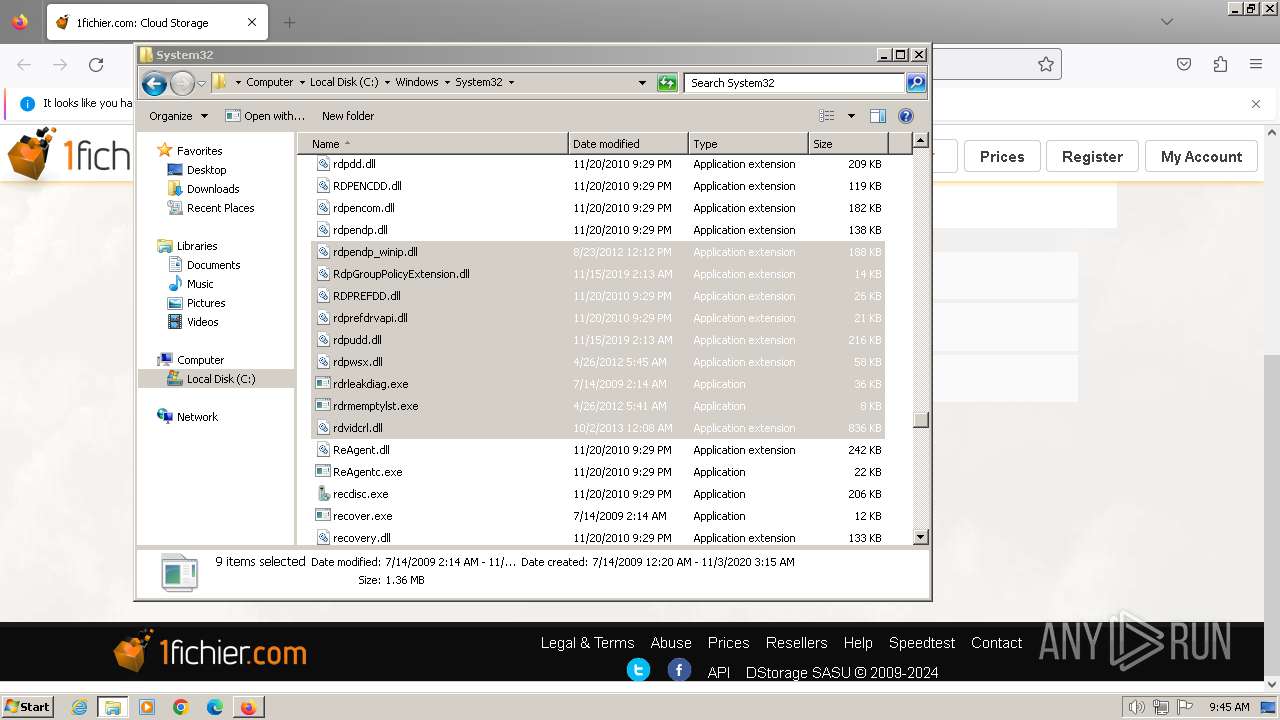Focus the Search System32 input field
1280x720 pixels.
[x=795, y=83]
